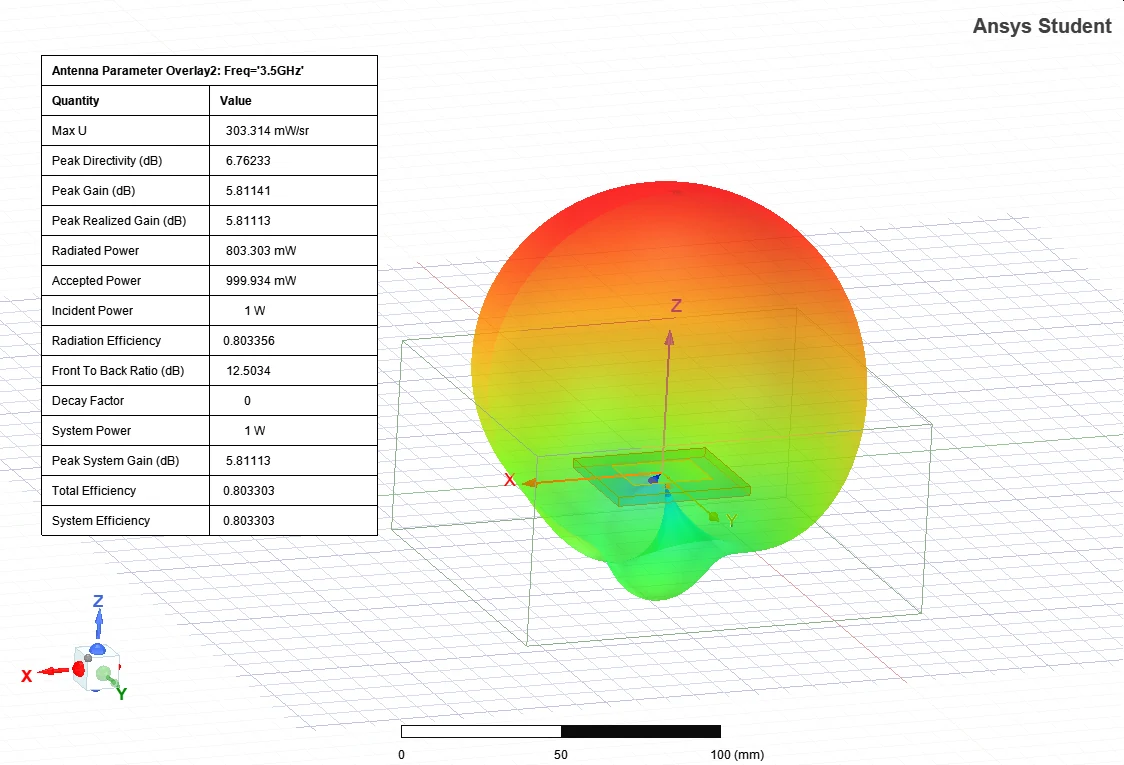Select the 'System Efficiency' label
This screenshot has width=1124, height=765.
(101, 521)
